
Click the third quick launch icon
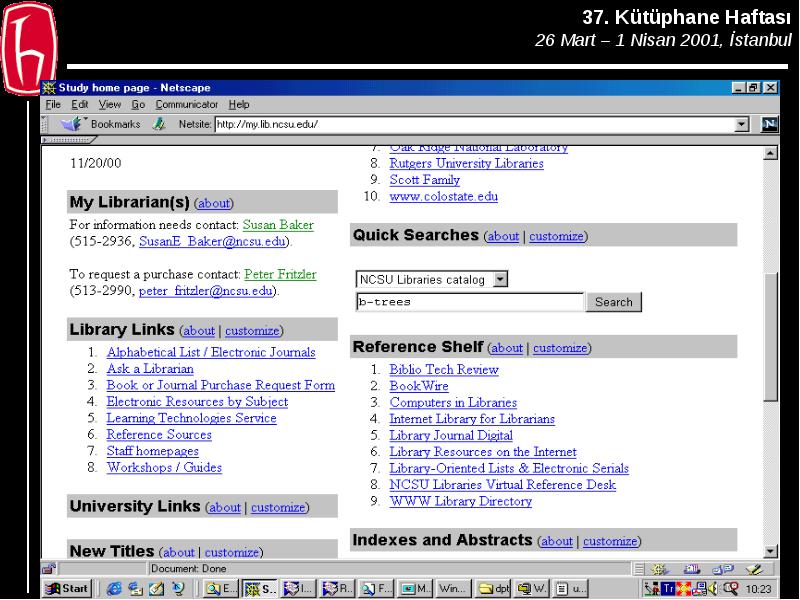(157, 588)
